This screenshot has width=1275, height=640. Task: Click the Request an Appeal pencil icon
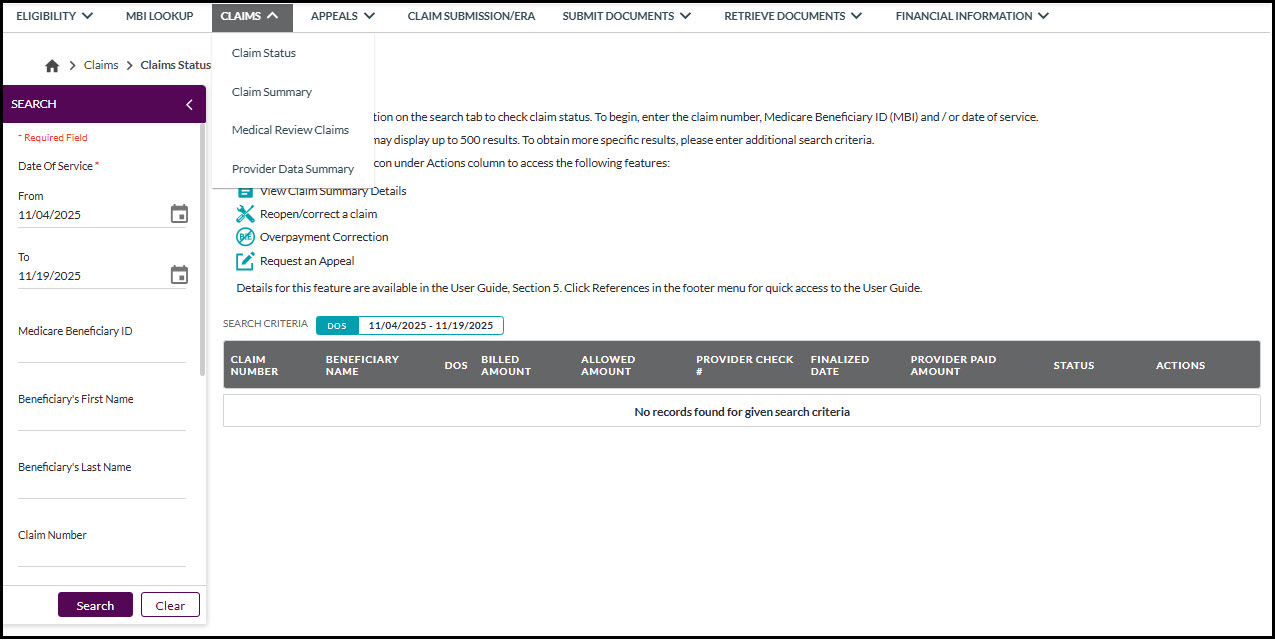click(245, 261)
